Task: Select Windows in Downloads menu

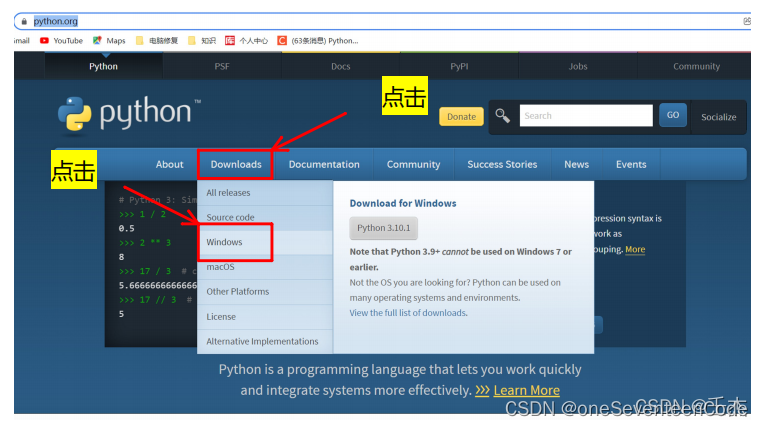Action: 265,242
